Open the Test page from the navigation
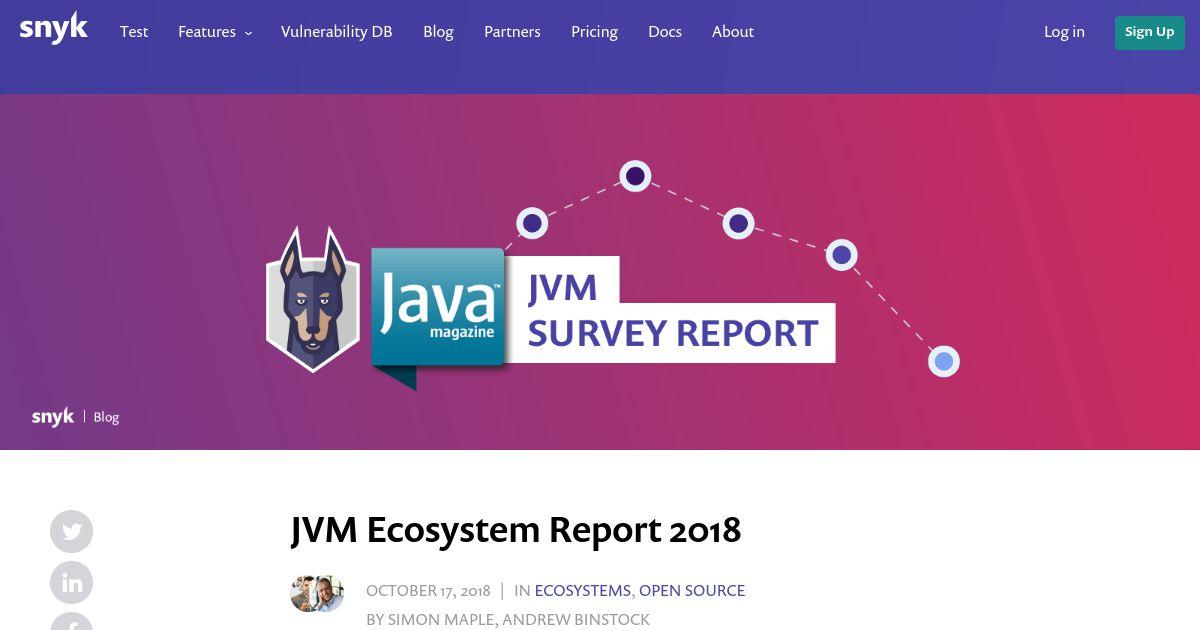Image resolution: width=1200 pixels, height=630 pixels. click(x=134, y=32)
